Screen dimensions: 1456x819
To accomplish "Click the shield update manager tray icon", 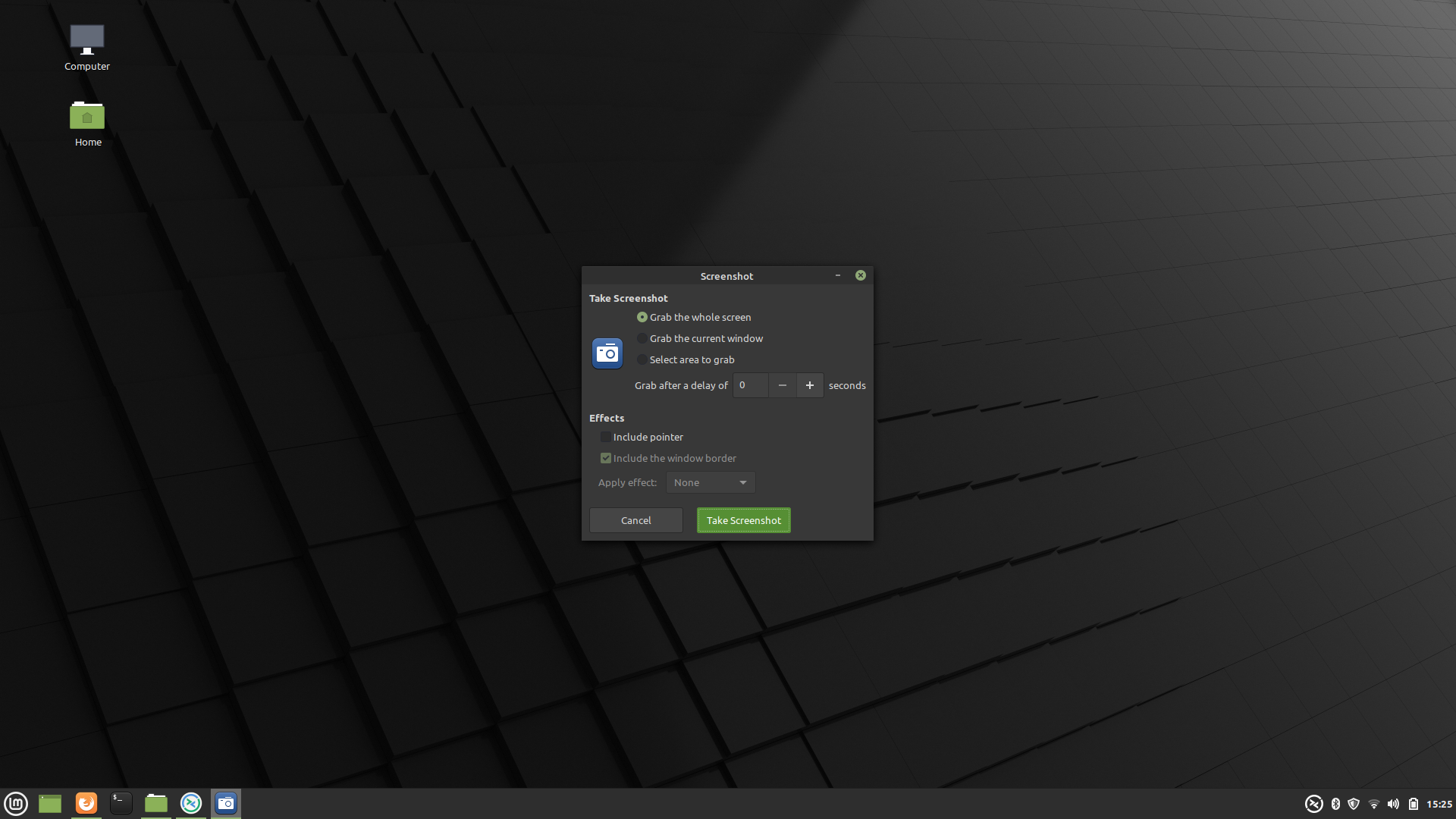I will click(x=1354, y=804).
